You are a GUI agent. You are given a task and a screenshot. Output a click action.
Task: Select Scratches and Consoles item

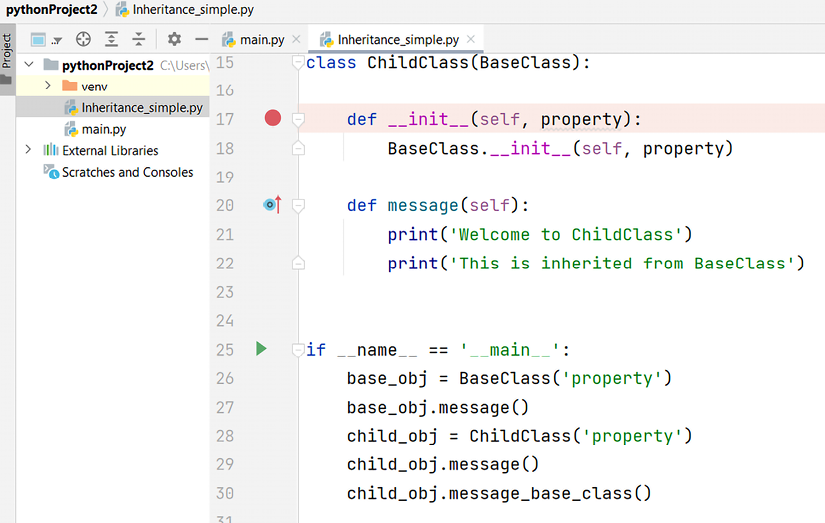tap(127, 172)
